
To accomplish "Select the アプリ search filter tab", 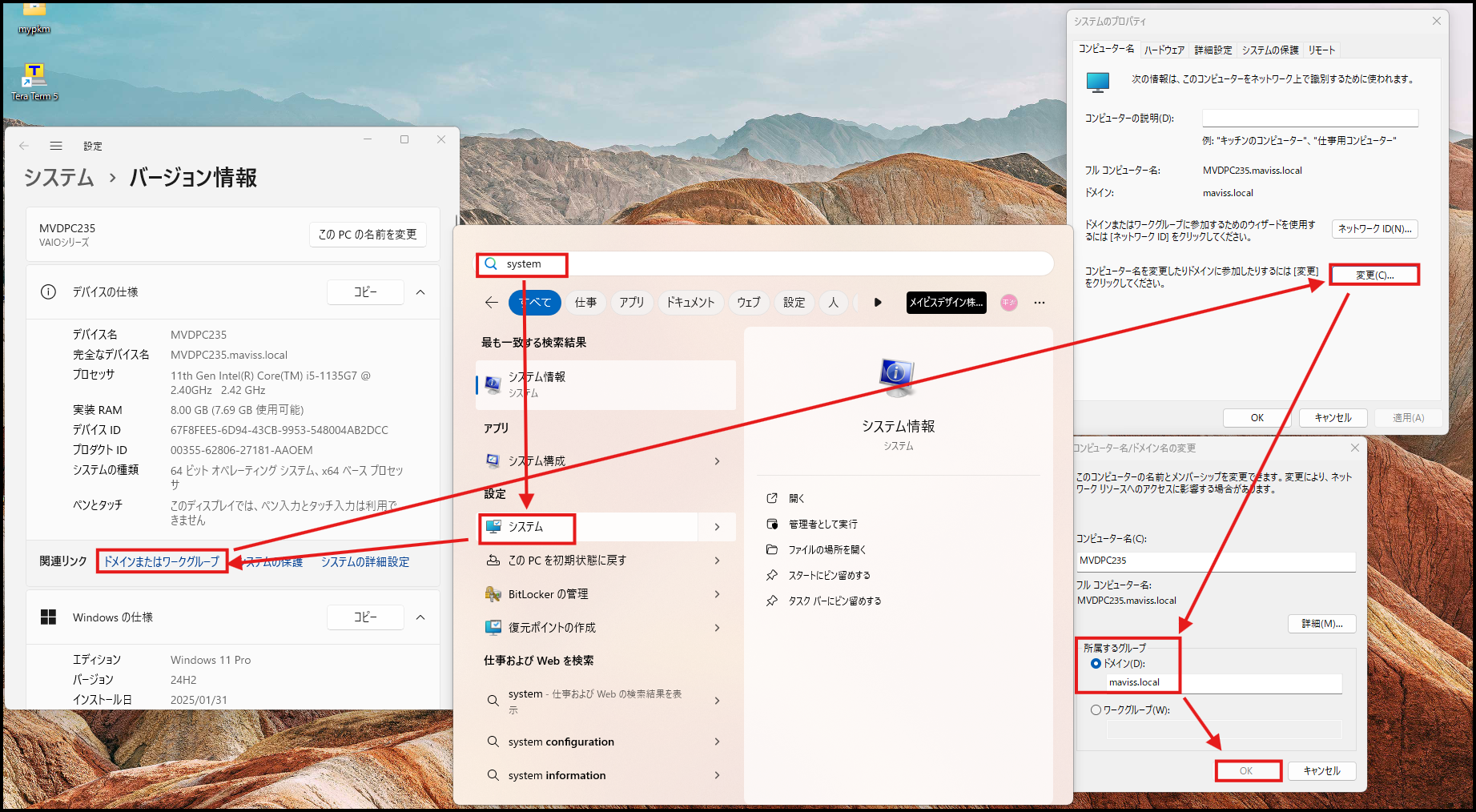I will coord(631,302).
